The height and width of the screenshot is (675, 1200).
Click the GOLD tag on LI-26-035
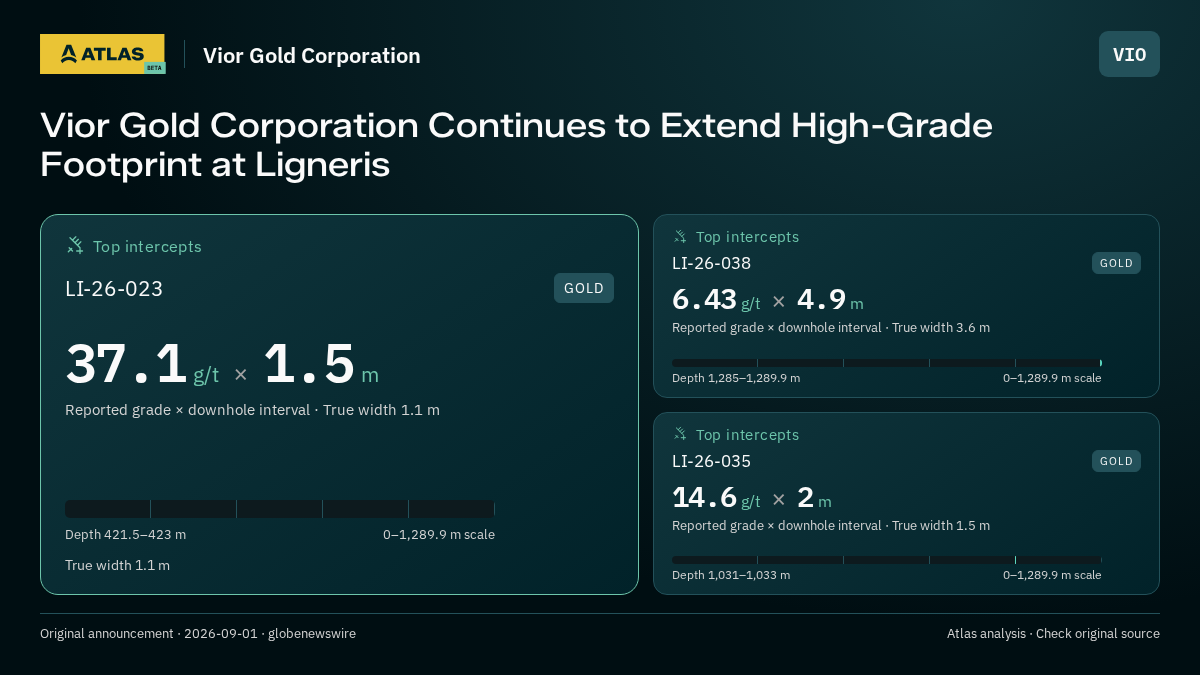coord(1116,461)
